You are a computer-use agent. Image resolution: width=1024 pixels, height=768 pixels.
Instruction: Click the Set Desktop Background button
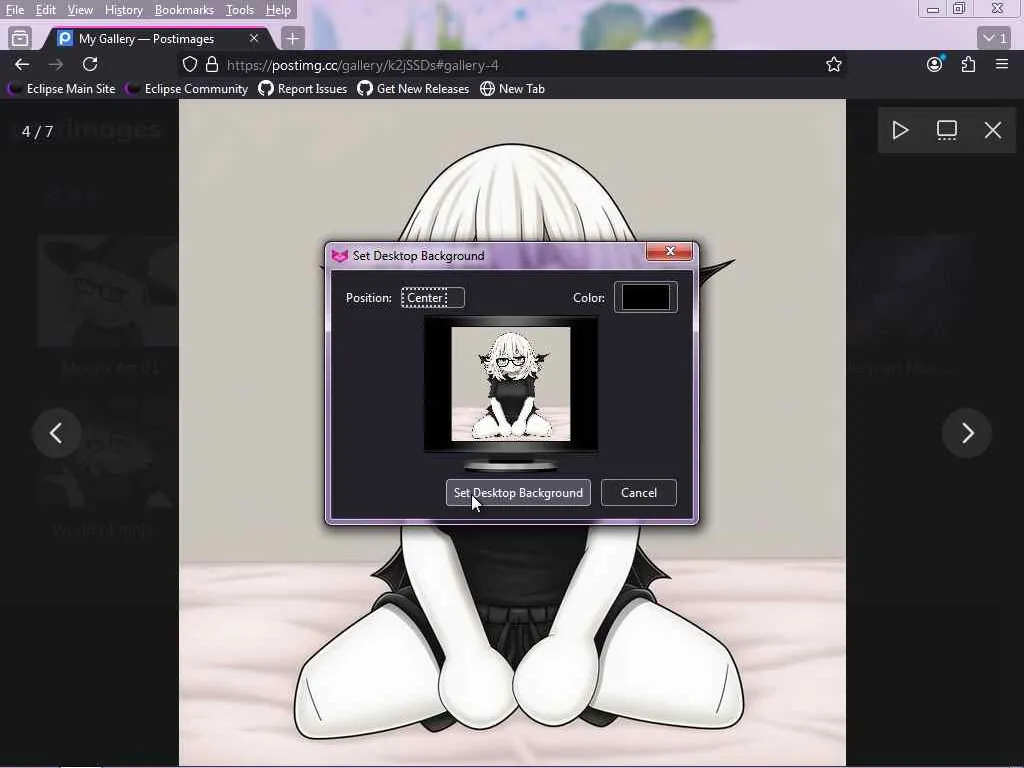click(518, 492)
